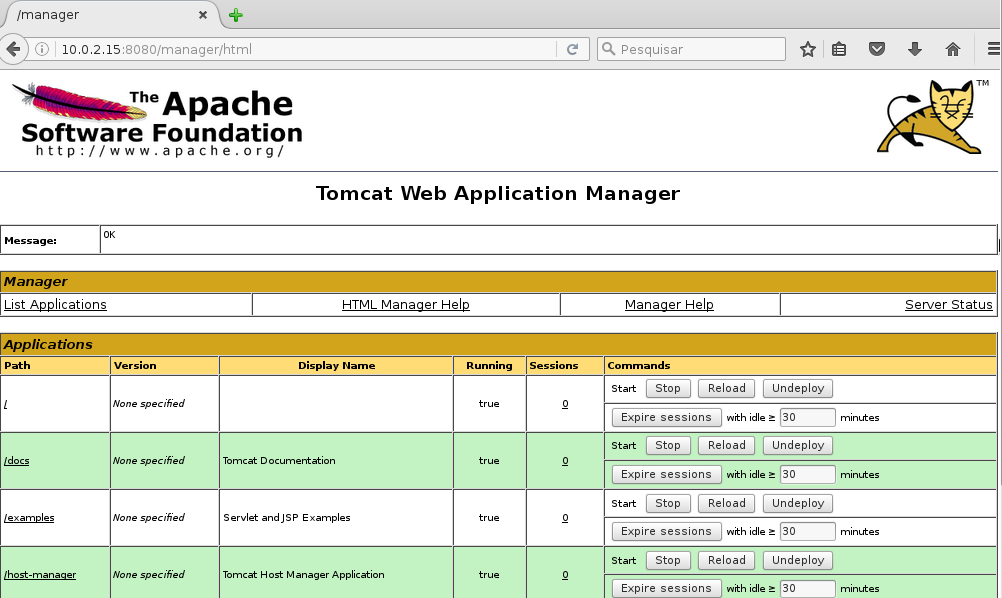Open the /host-manager application link

40,574
